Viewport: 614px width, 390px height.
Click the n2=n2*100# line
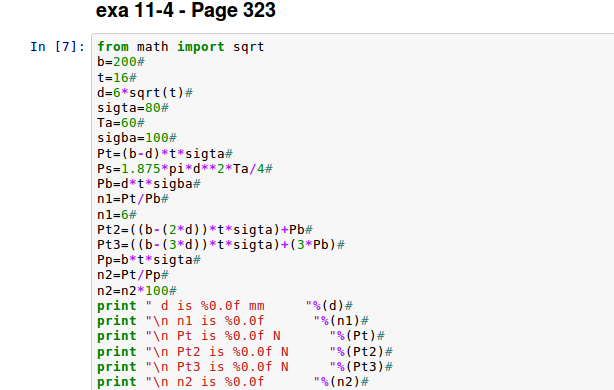coord(137,291)
